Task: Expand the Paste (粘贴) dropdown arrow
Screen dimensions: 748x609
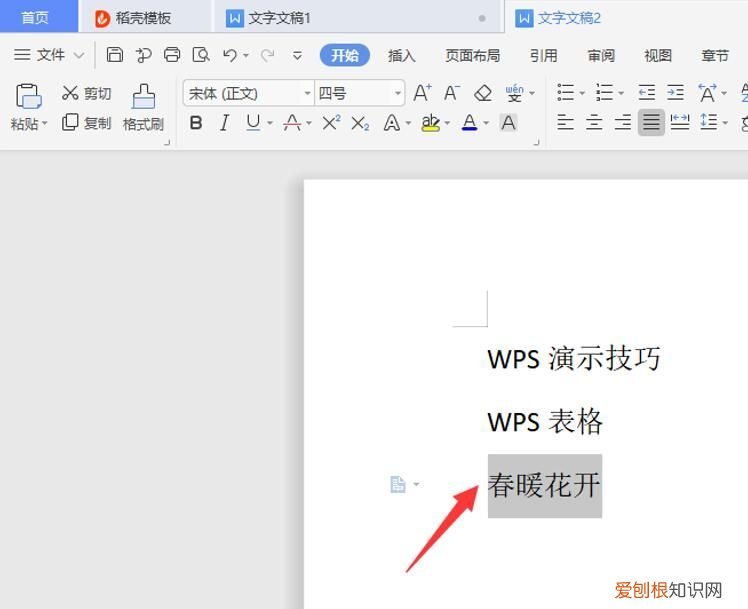Action: pos(45,124)
